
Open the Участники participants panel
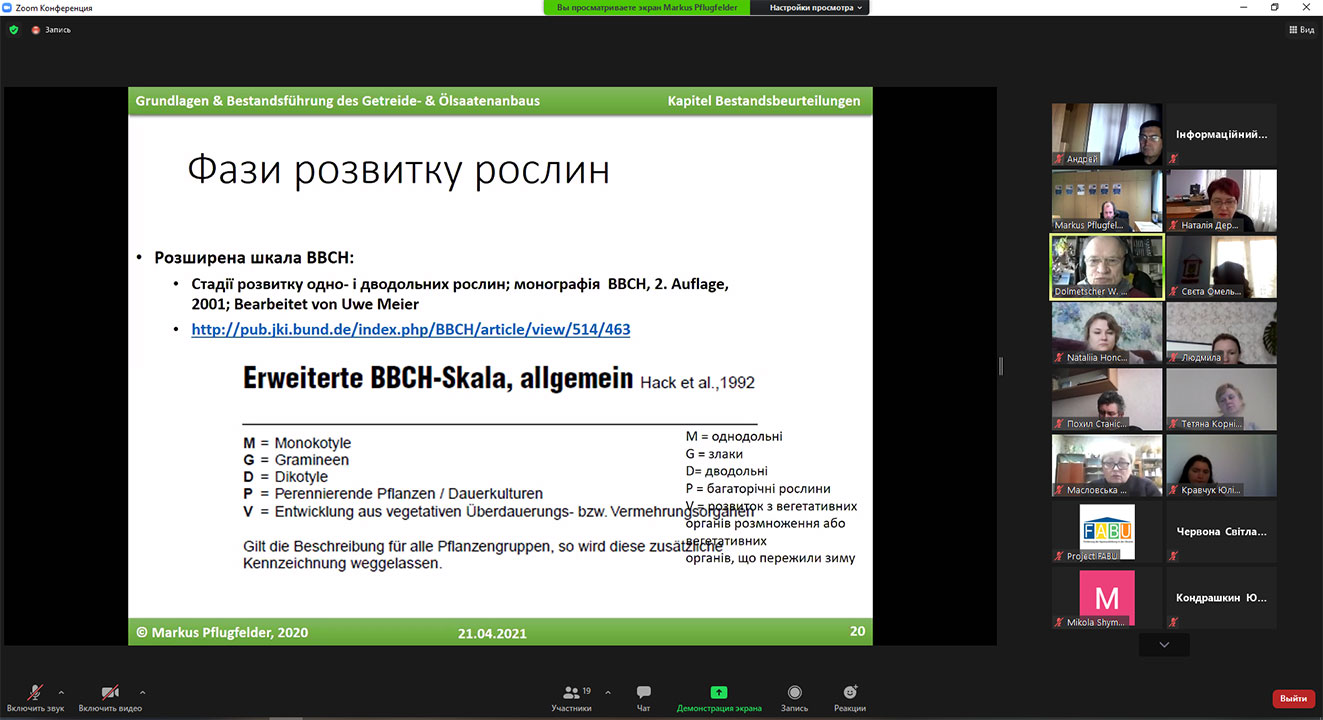(572, 698)
